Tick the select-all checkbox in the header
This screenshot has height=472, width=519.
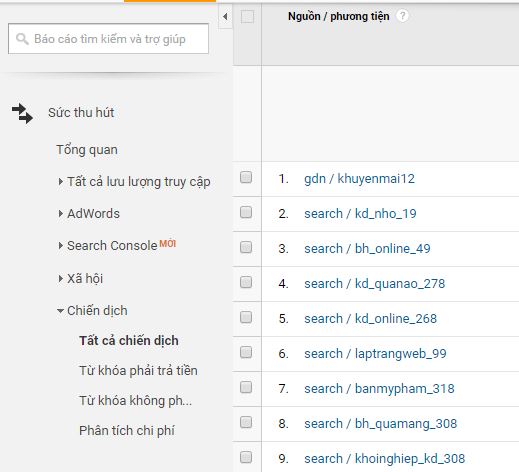tap(247, 16)
